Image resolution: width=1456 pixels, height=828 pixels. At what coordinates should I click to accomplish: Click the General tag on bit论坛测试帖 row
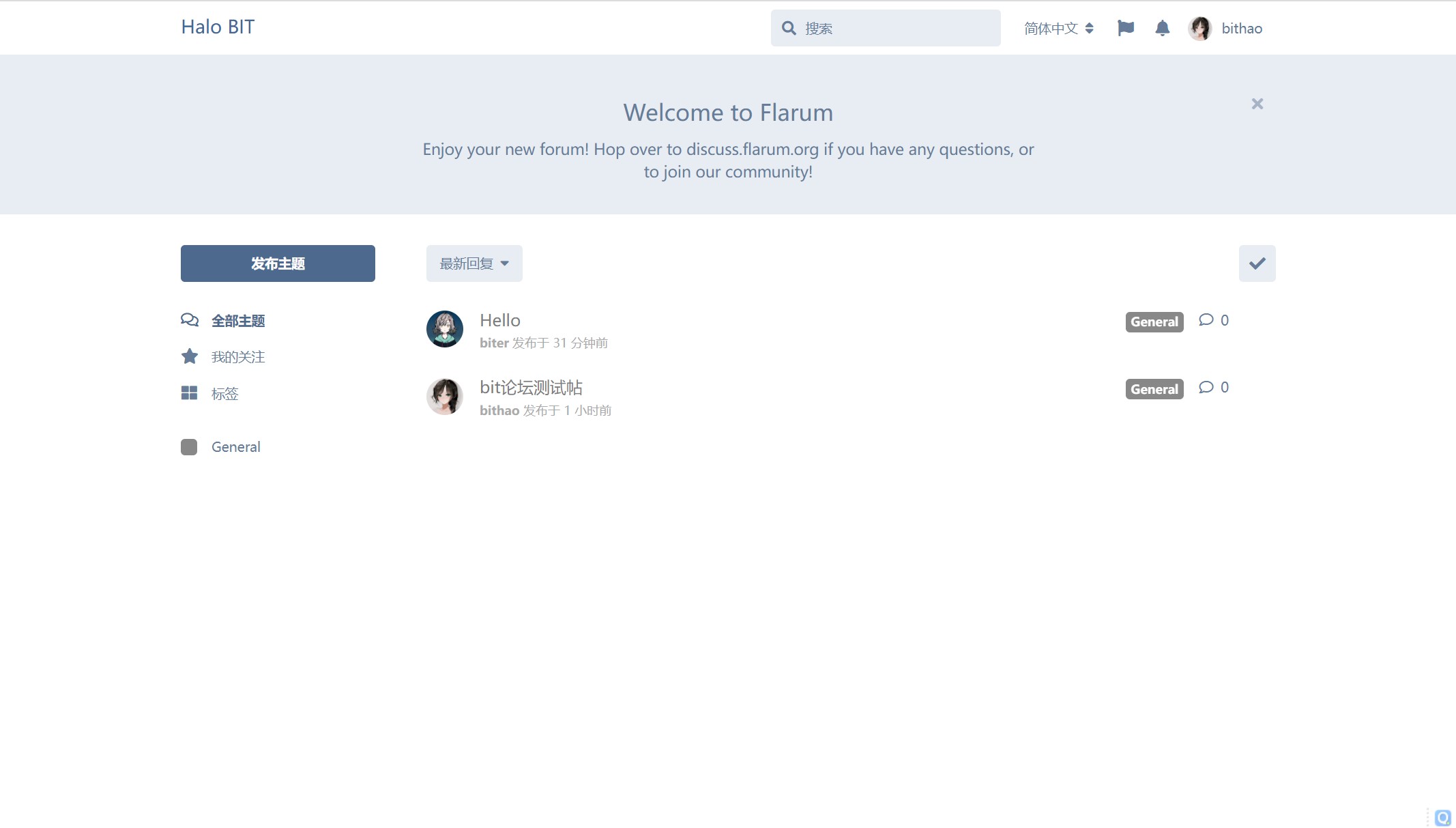pos(1154,389)
